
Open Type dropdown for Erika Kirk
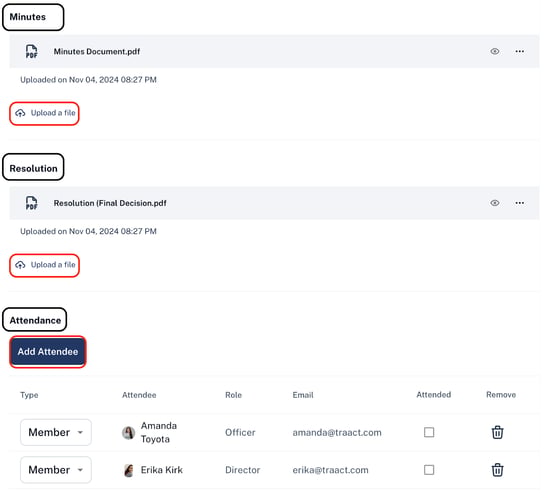click(x=56, y=470)
